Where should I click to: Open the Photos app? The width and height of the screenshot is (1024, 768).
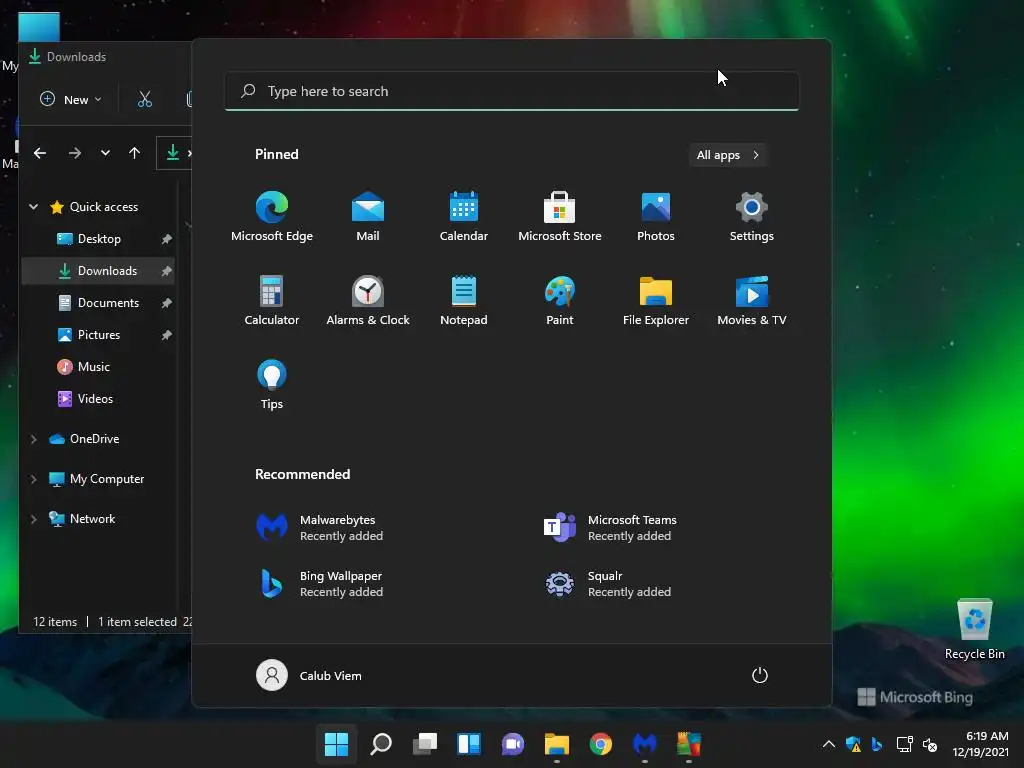point(656,217)
